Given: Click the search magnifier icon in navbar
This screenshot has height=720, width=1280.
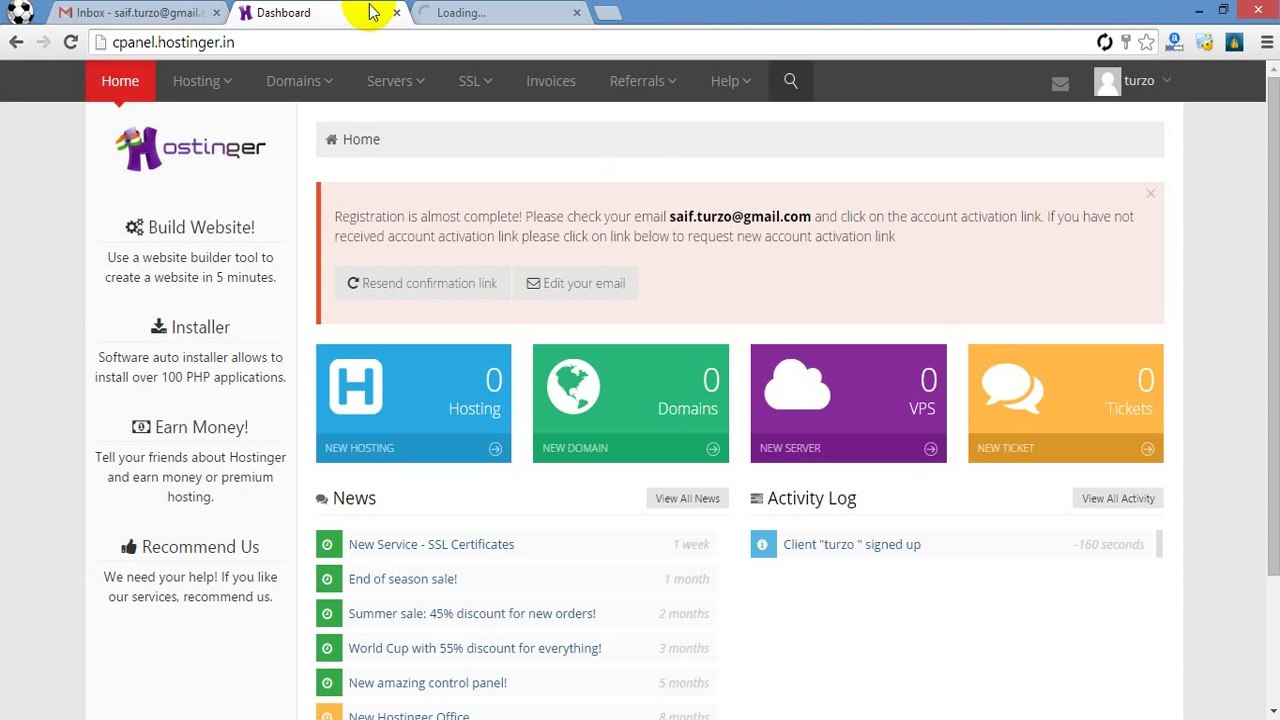Looking at the screenshot, I should coord(791,81).
